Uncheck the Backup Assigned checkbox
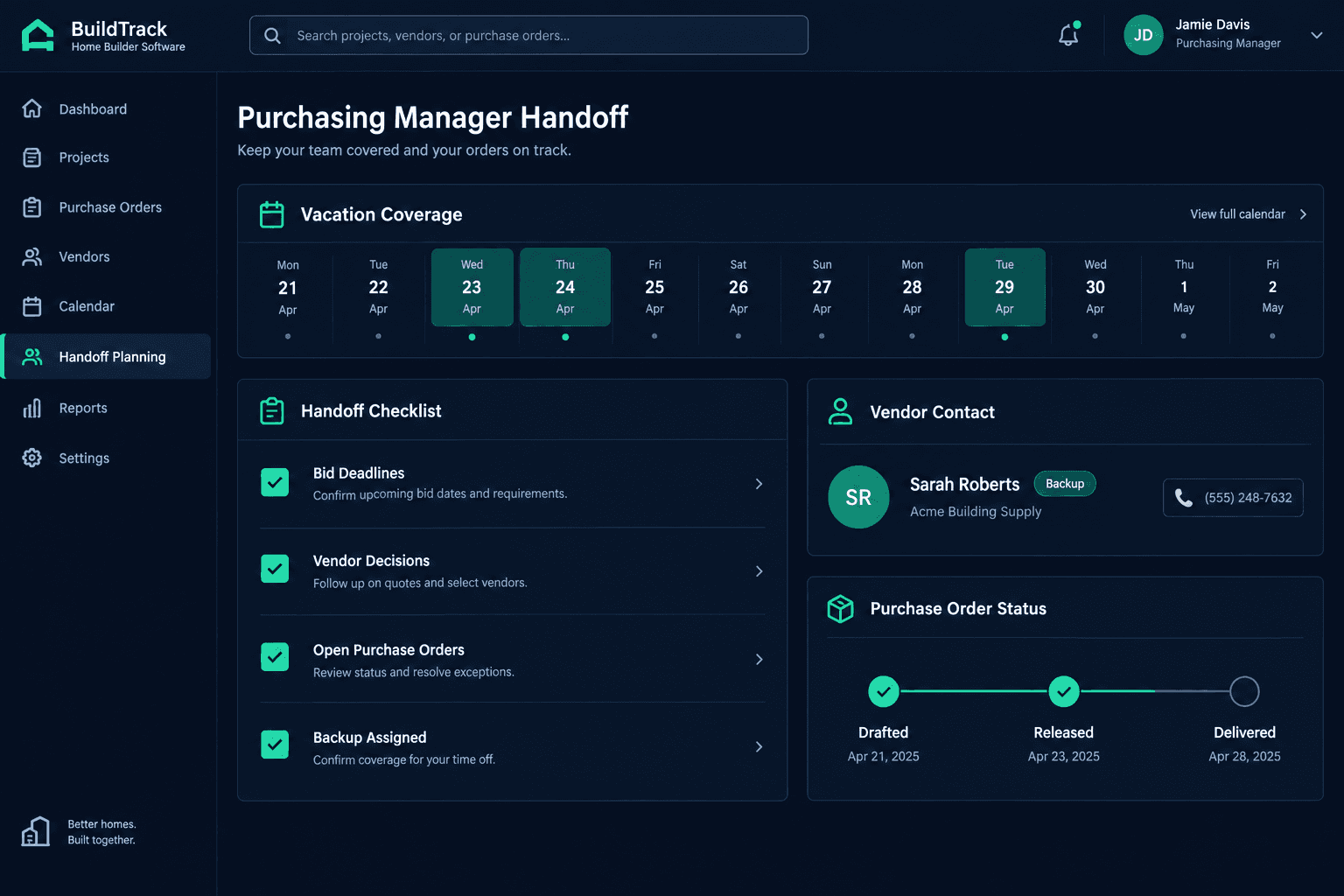The height and width of the screenshot is (896, 1344). (275, 745)
